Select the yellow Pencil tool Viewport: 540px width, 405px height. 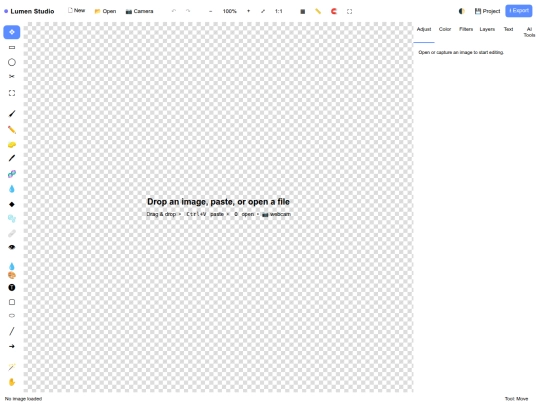12,129
